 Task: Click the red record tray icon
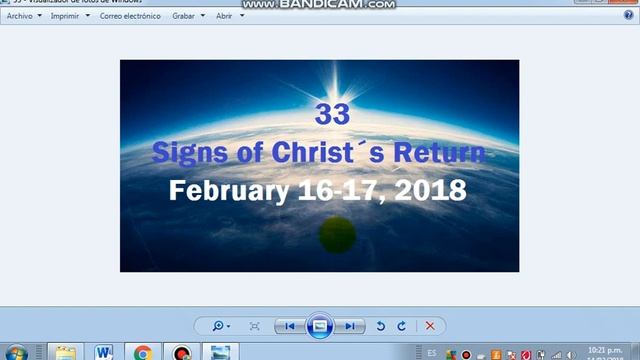tap(466, 355)
